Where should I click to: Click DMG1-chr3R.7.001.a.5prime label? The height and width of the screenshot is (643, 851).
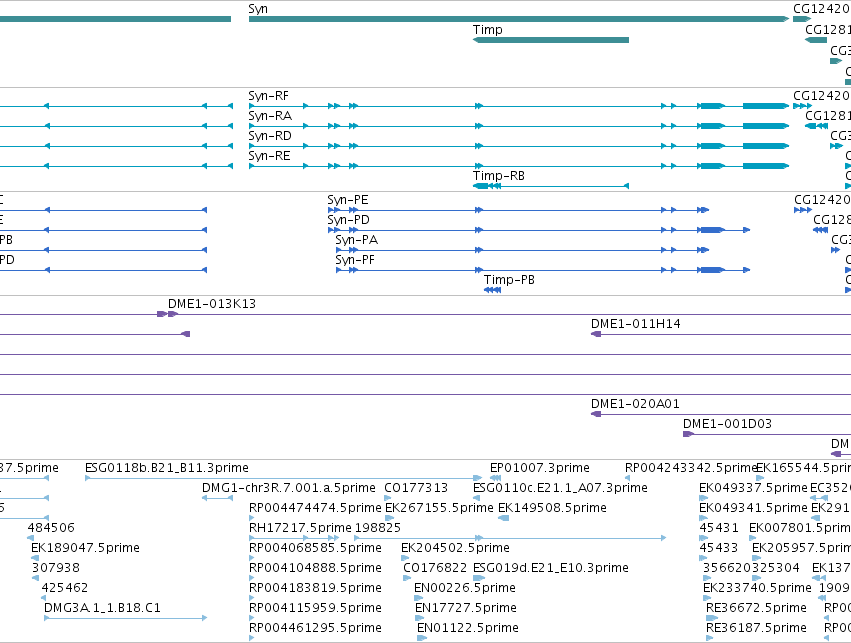click(x=289, y=488)
